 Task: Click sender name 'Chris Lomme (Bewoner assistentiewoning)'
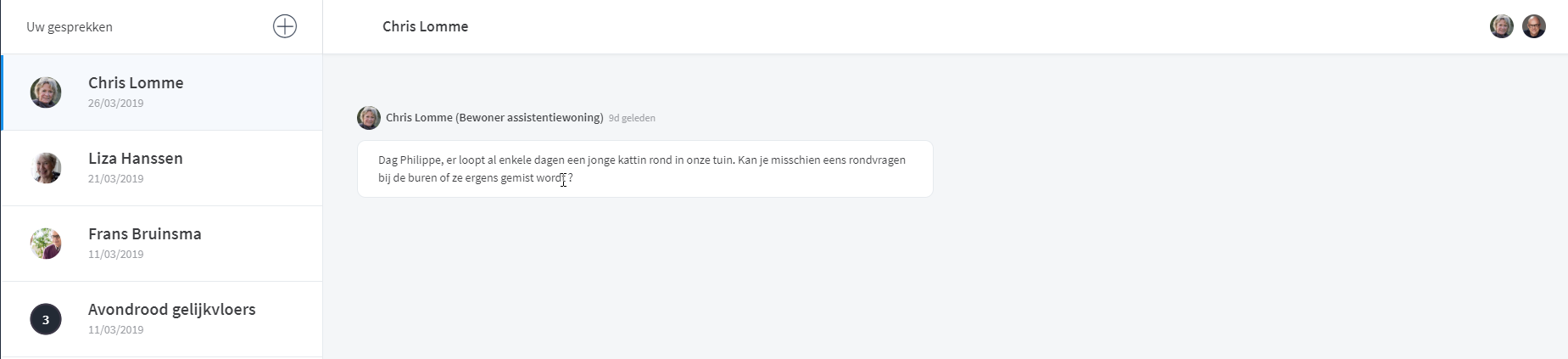click(x=494, y=118)
